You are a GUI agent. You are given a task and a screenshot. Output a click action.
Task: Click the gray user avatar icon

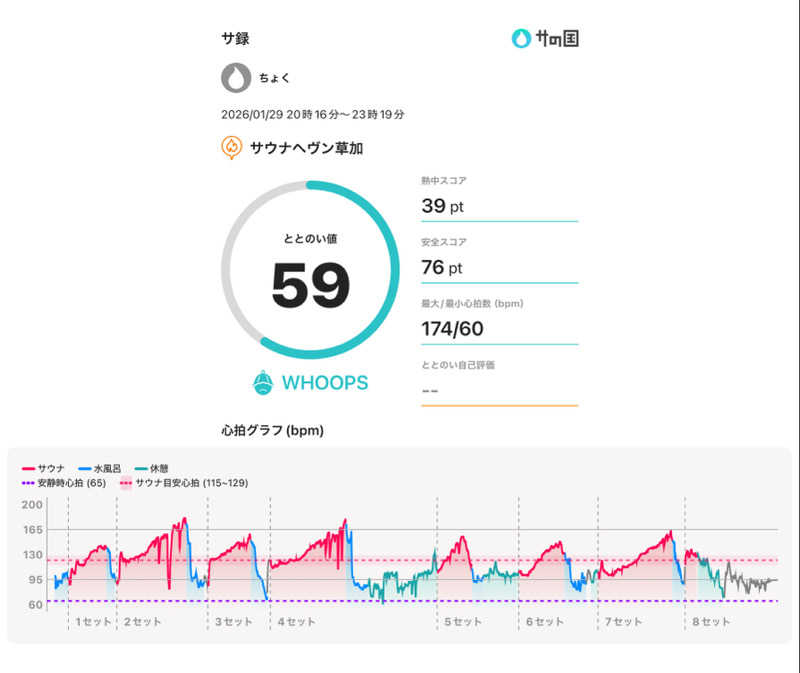(236, 78)
